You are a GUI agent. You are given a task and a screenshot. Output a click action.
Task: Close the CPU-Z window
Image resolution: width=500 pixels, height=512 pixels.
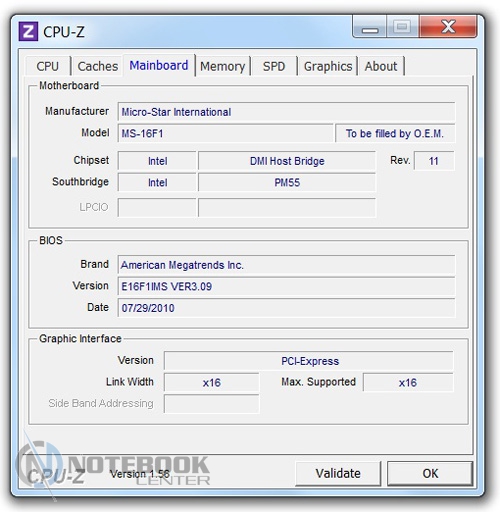448,27
